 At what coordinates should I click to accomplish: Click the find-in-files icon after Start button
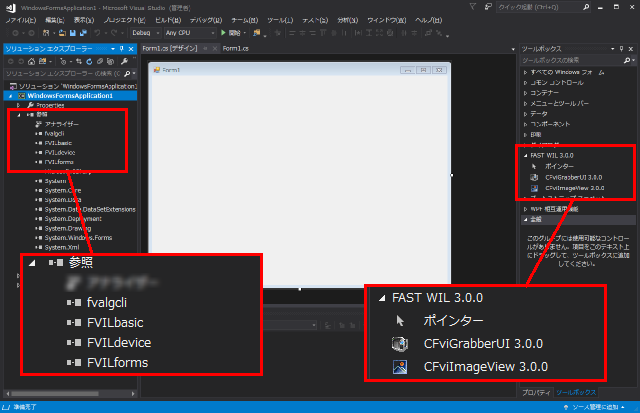(x=256, y=33)
